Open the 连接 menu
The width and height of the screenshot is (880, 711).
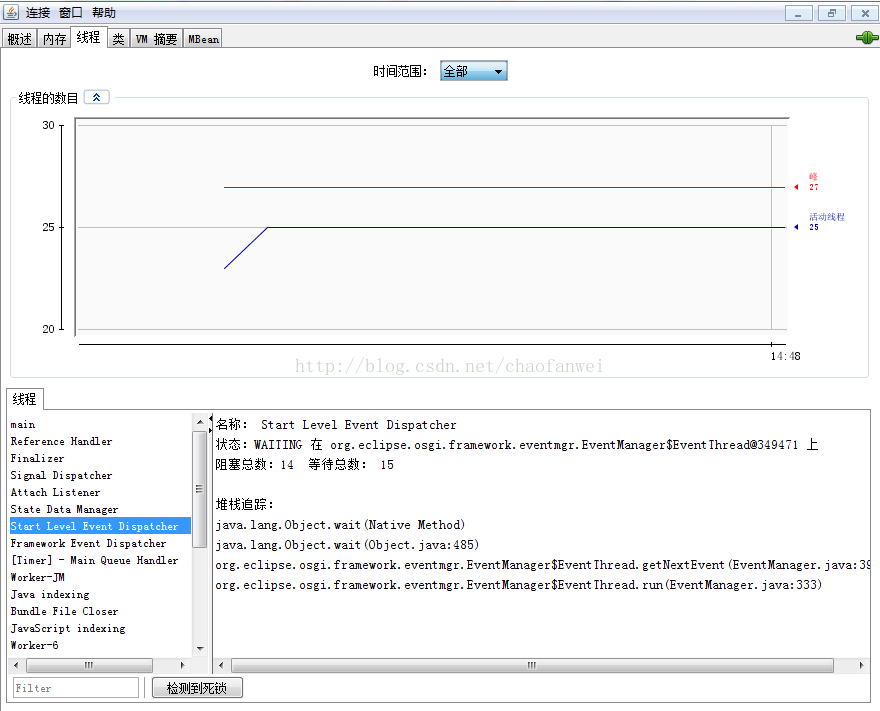point(38,12)
